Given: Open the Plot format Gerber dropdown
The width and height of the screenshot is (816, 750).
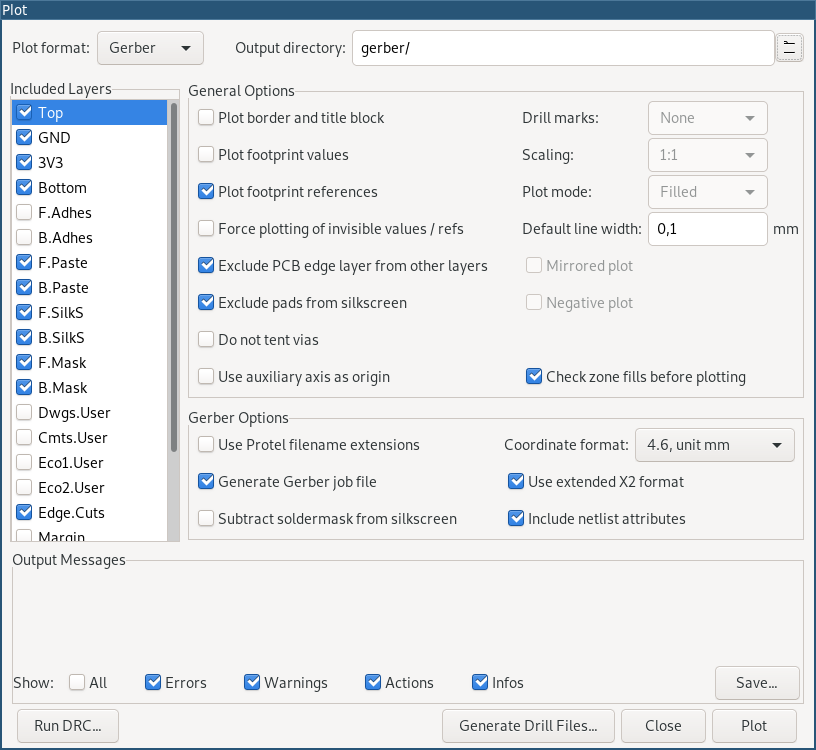Looking at the screenshot, I should (x=150, y=48).
